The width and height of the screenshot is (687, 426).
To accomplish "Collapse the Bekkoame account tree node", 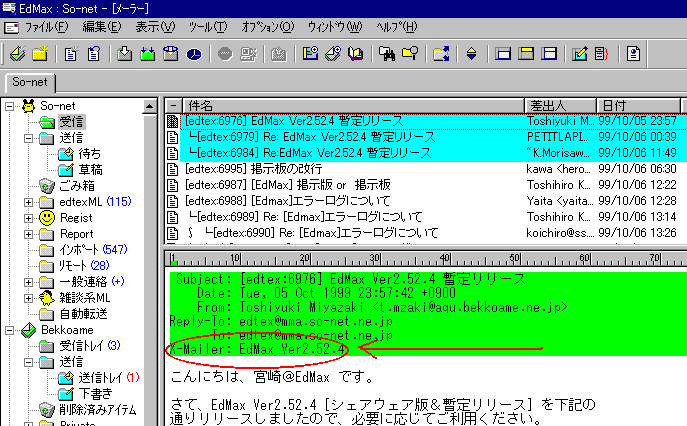I will pyautogui.click(x=9, y=330).
